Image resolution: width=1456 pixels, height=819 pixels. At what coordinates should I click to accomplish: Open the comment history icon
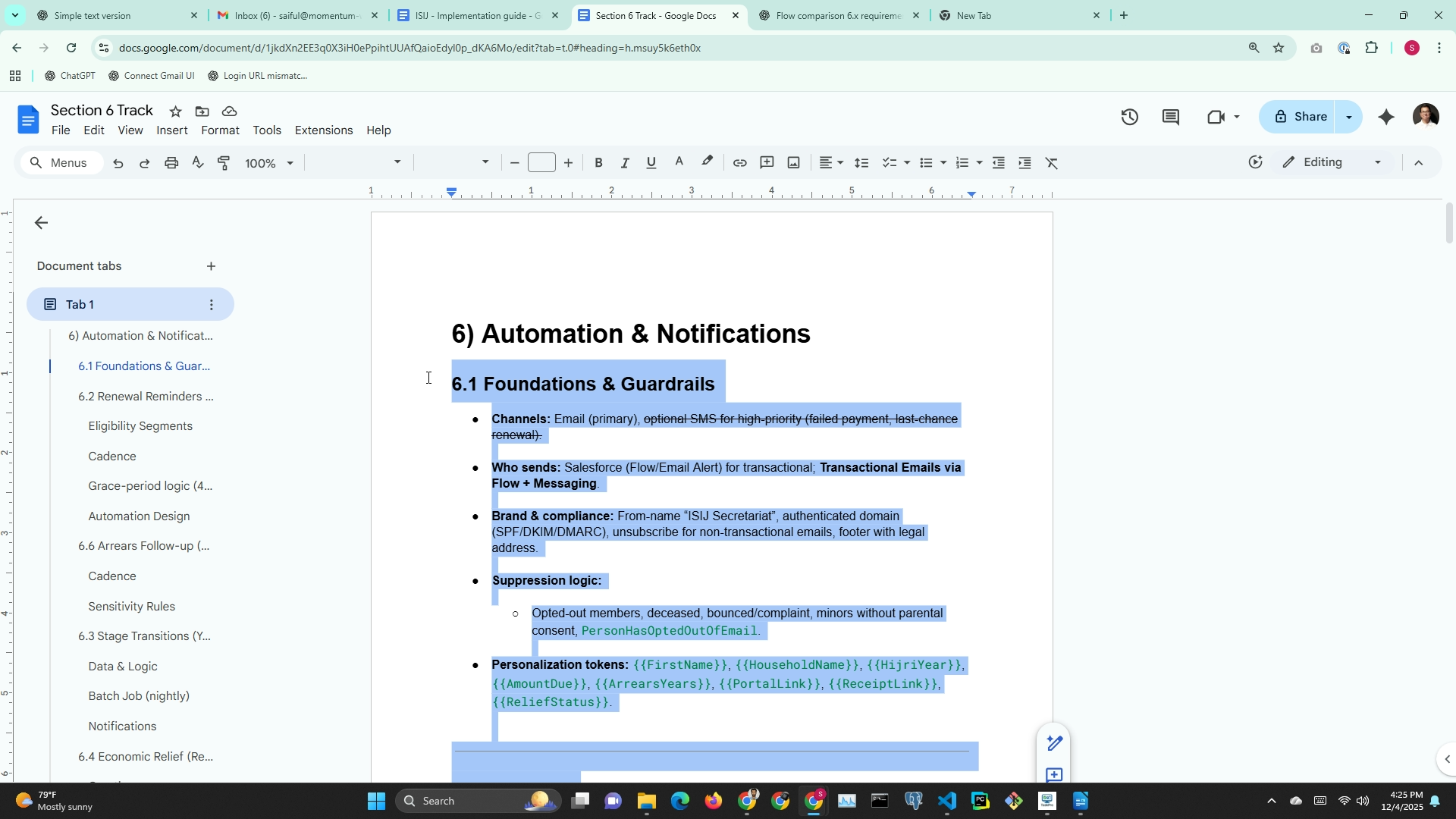(x=1170, y=117)
